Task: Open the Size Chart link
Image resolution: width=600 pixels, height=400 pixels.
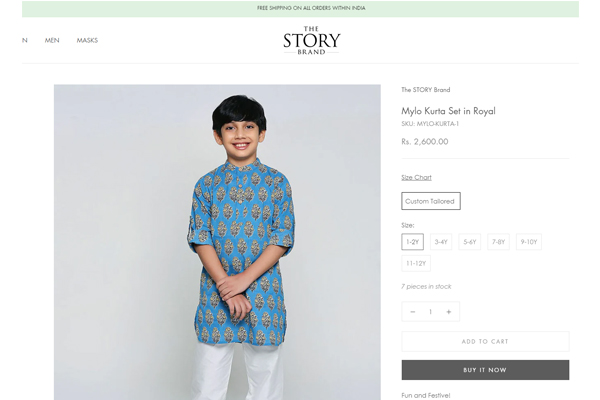Action: click(416, 177)
